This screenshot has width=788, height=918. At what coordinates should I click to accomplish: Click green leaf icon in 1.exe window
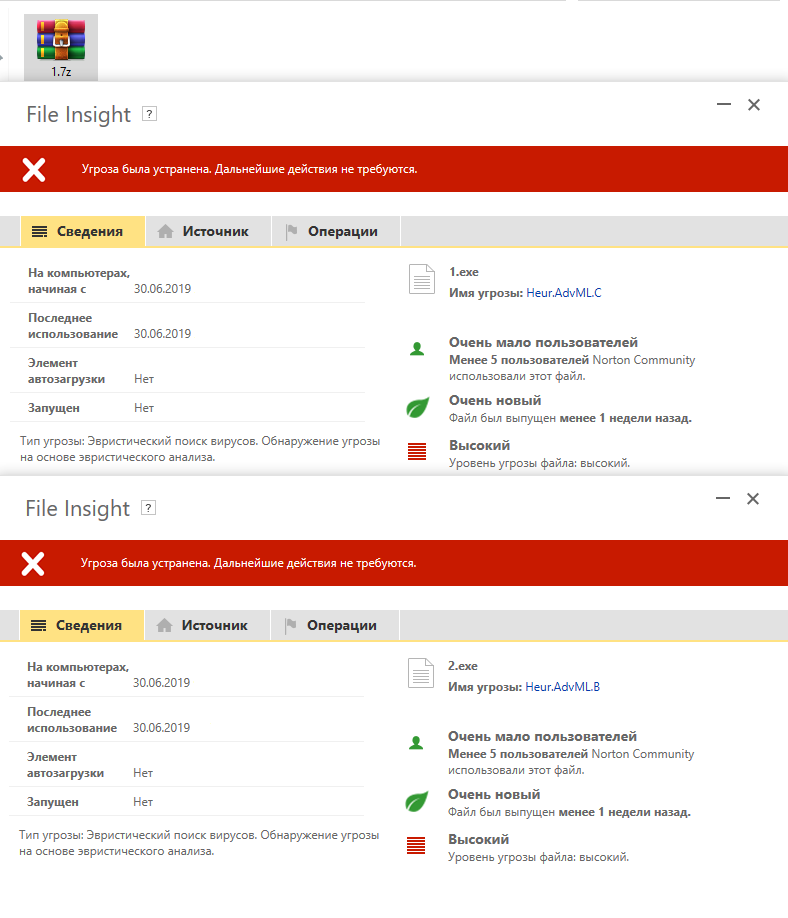click(417, 407)
